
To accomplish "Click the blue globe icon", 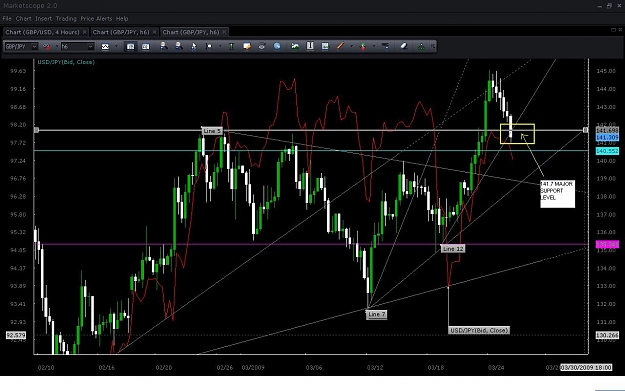I will click(x=277, y=46).
